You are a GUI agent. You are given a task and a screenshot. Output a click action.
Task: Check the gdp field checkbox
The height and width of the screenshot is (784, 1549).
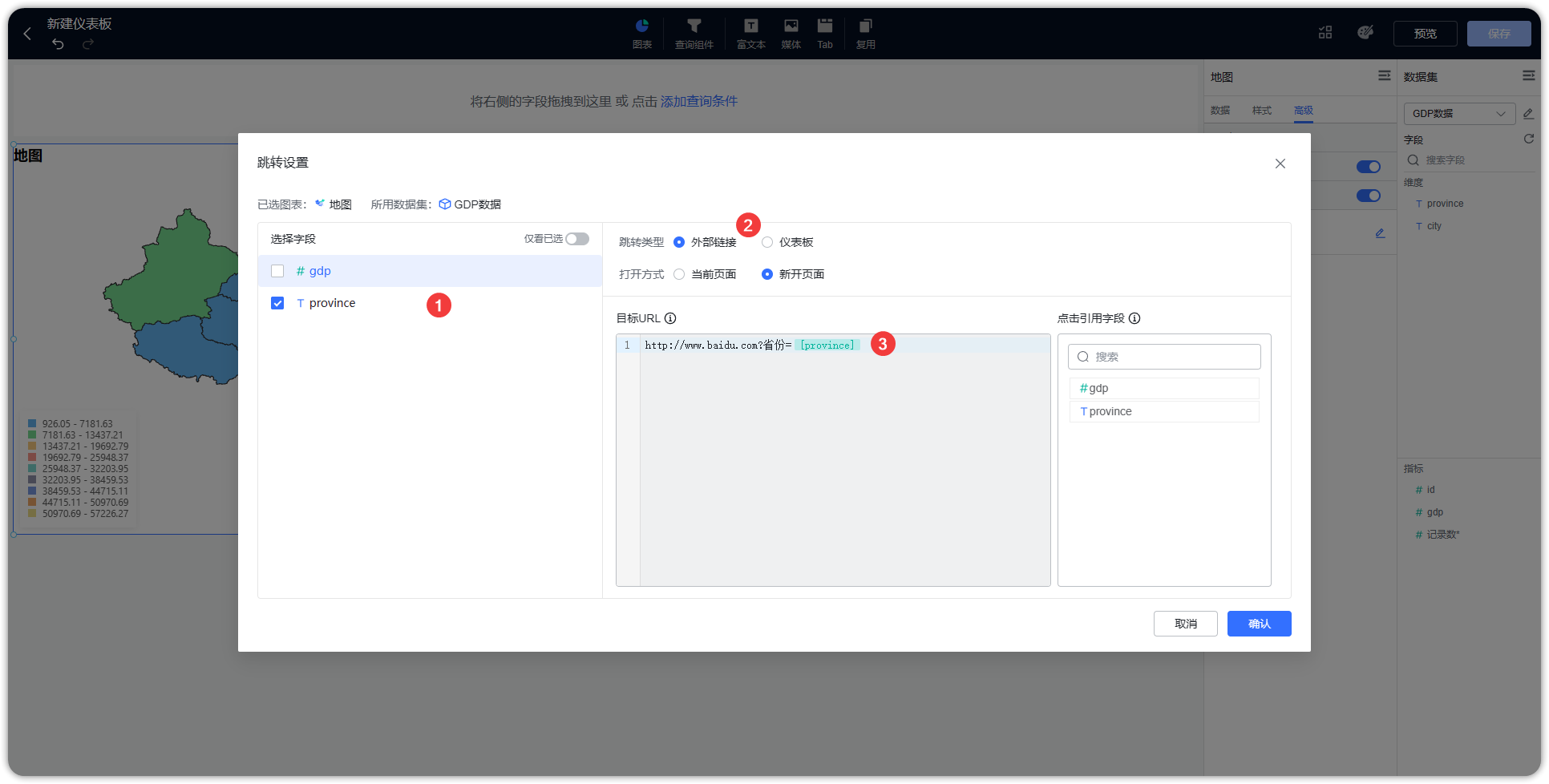coord(277,271)
